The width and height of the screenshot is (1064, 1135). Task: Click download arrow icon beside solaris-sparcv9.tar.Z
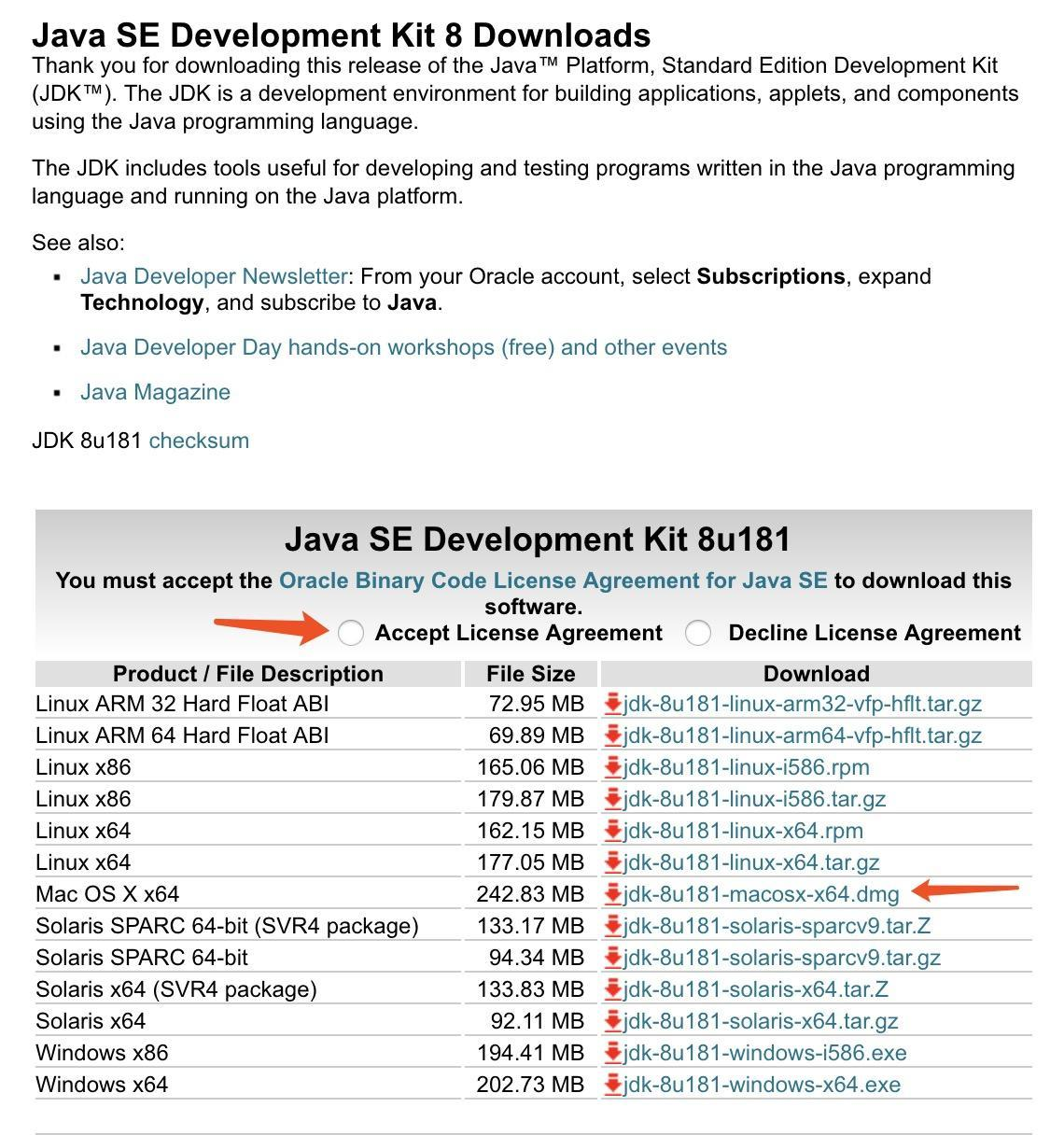click(613, 926)
